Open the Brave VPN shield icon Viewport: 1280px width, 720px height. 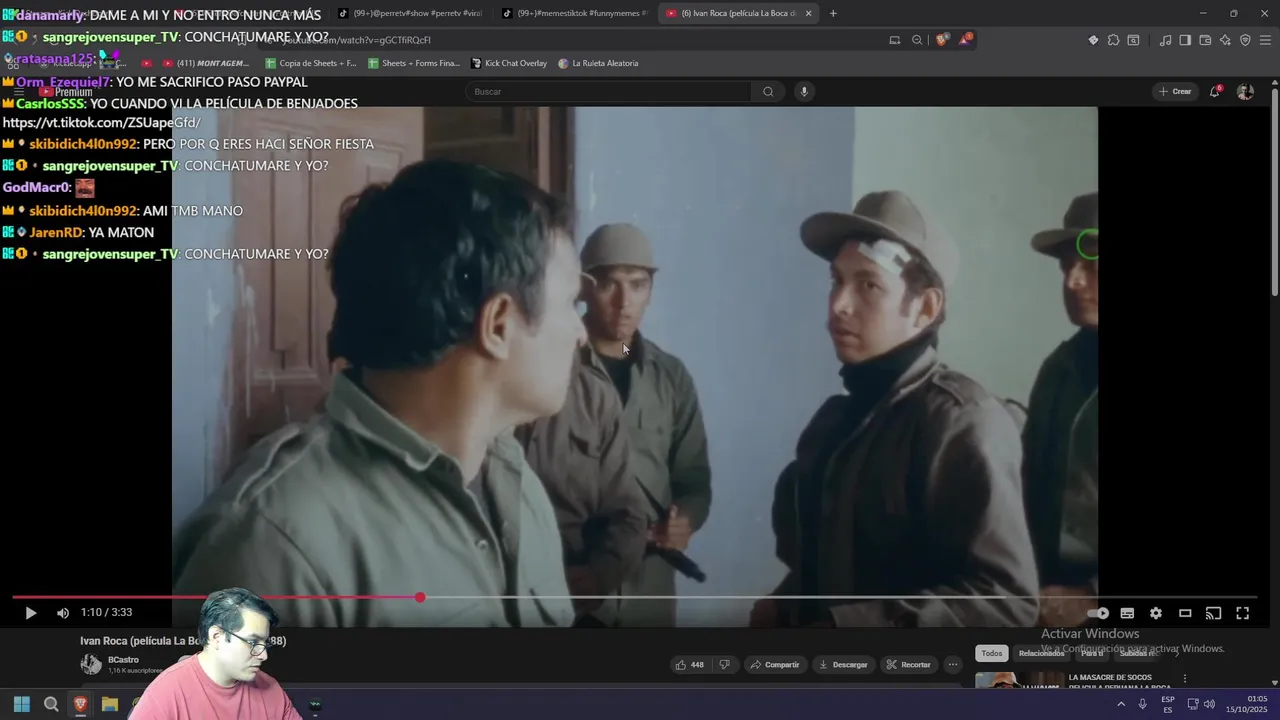(1245, 40)
